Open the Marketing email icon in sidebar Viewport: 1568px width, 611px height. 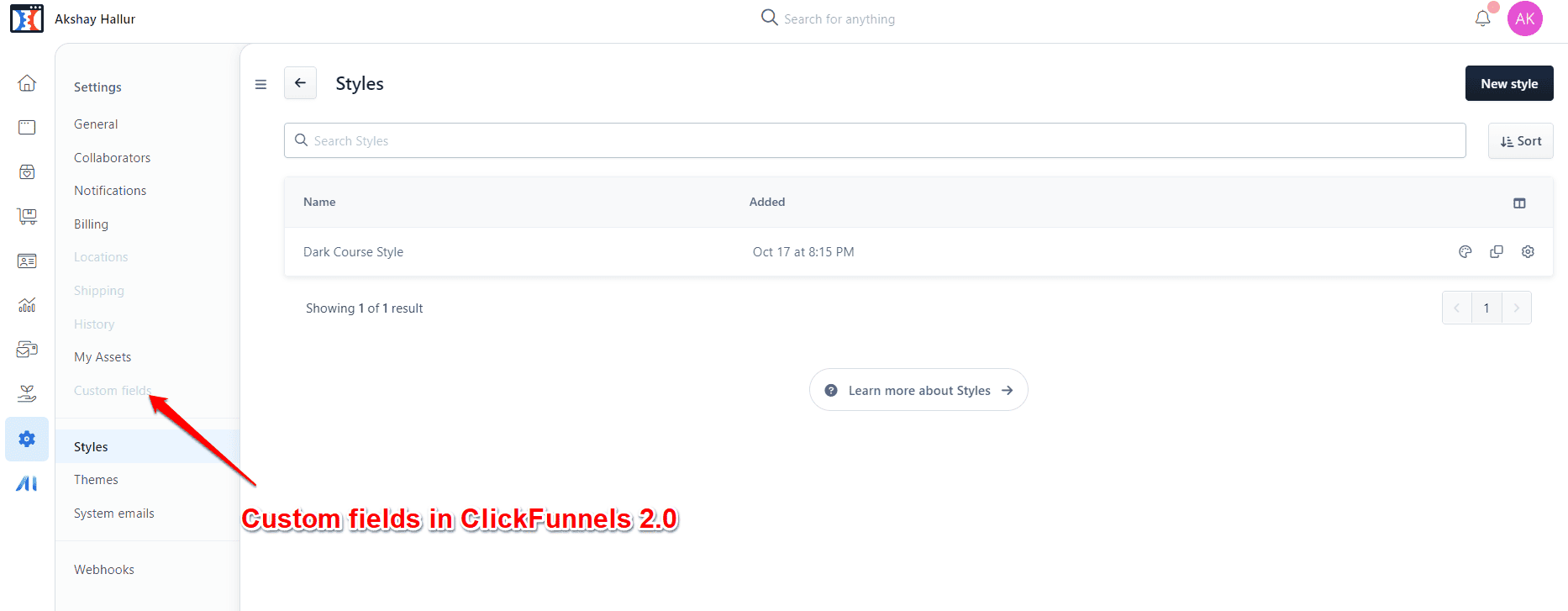point(27,349)
